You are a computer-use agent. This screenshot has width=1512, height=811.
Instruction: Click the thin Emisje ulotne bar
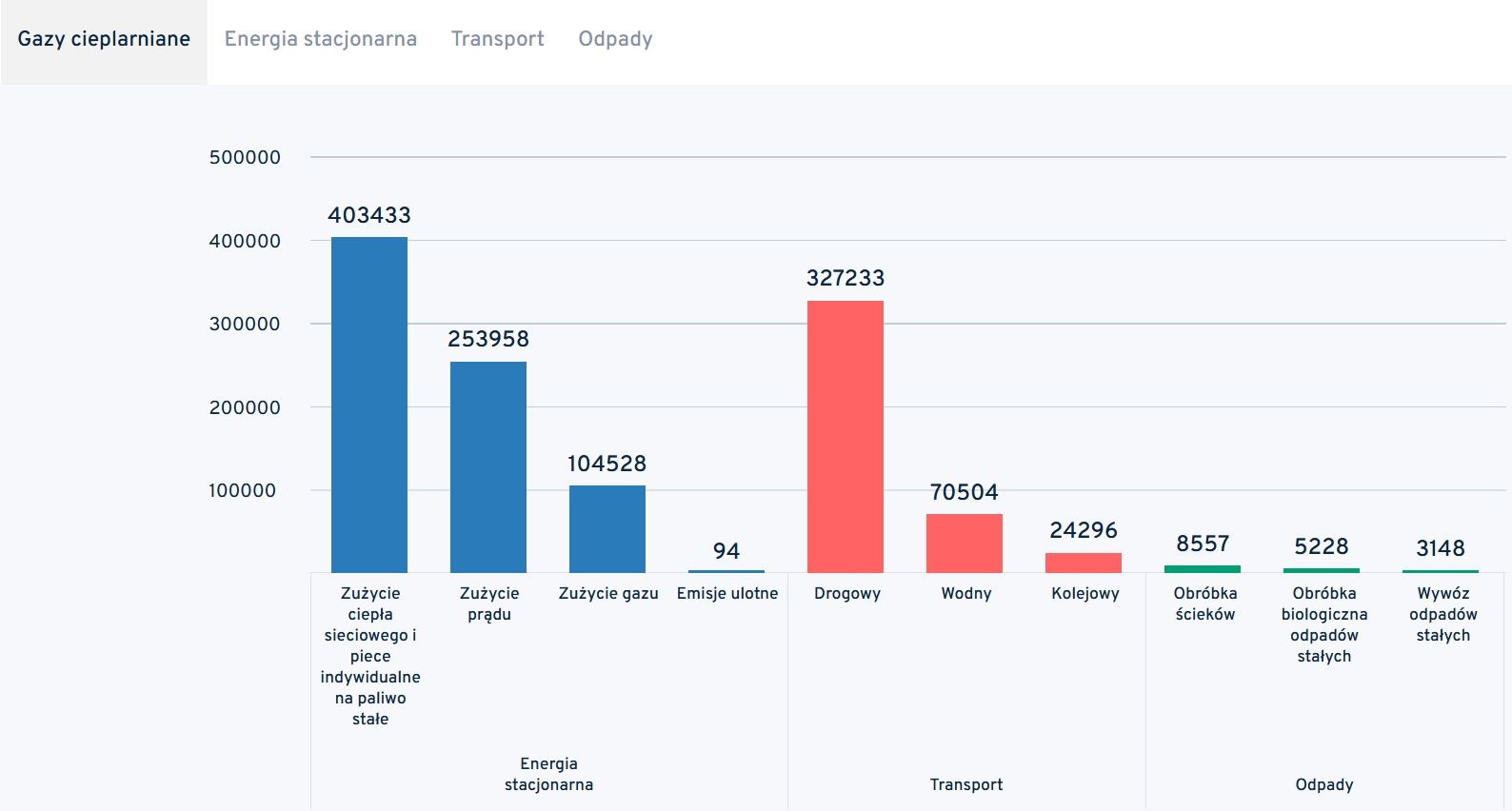[x=726, y=571]
